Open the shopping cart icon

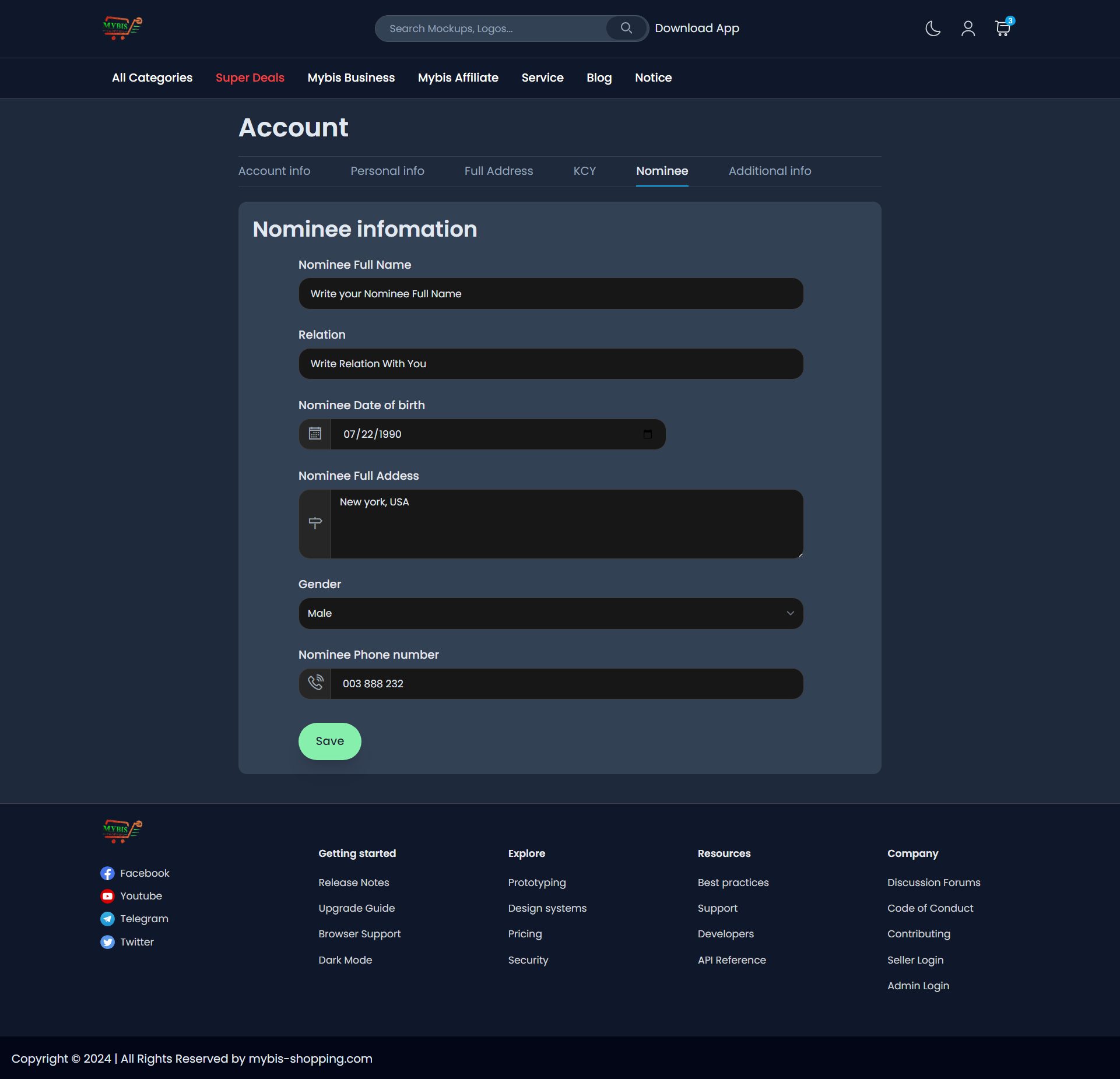pyautogui.click(x=1002, y=28)
